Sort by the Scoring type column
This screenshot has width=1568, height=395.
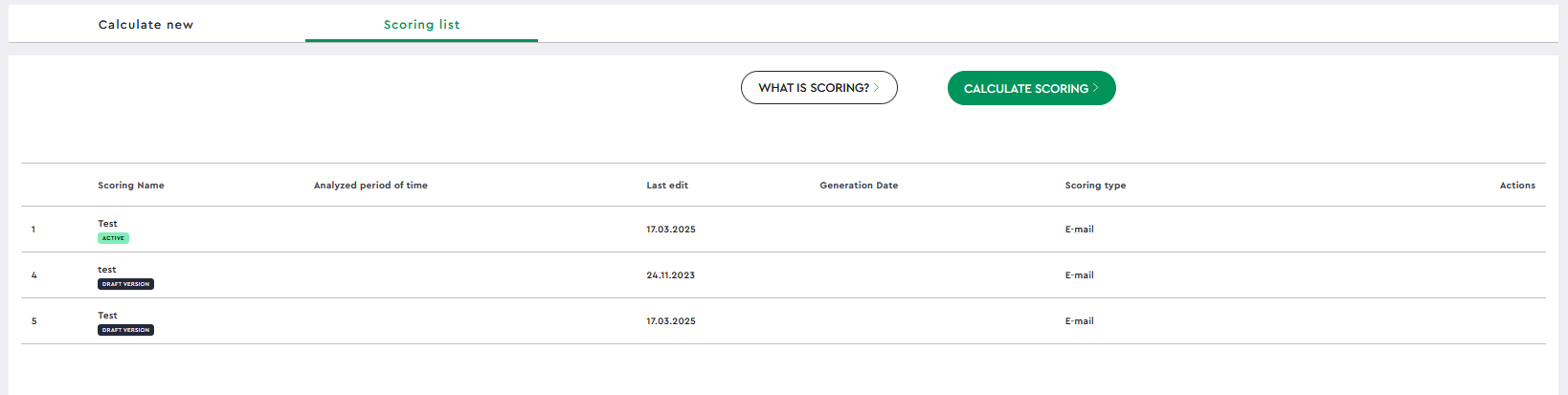(1095, 186)
